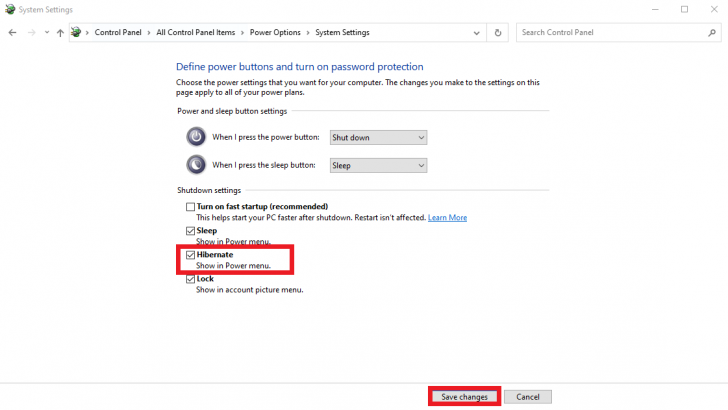Click the sleep button moon icon
728x410 pixels.
click(x=196, y=165)
